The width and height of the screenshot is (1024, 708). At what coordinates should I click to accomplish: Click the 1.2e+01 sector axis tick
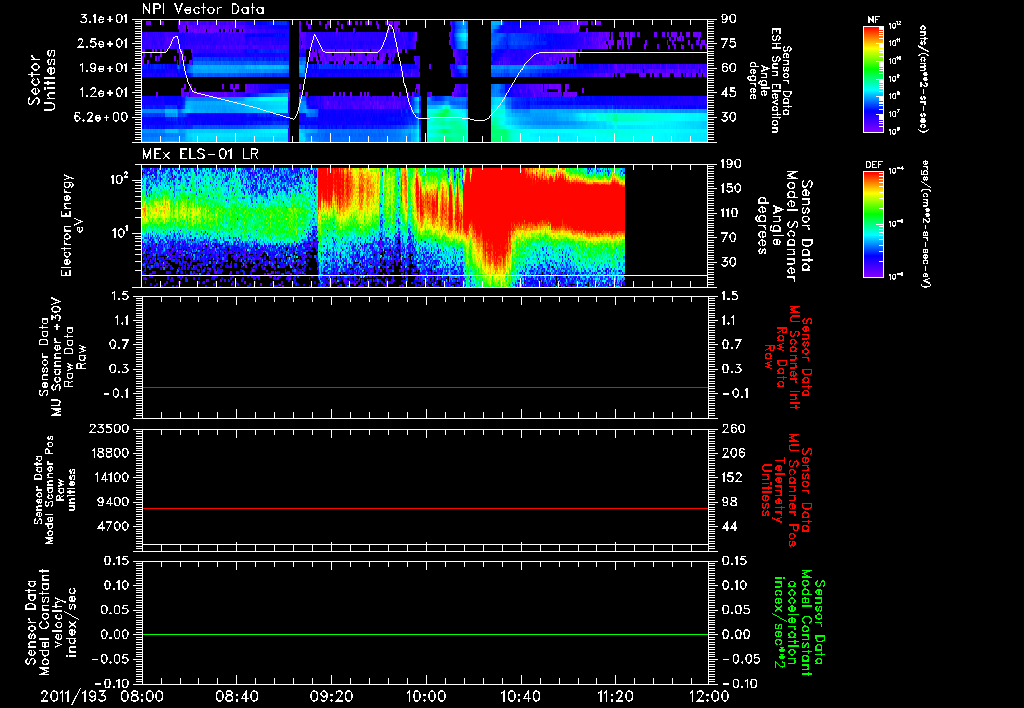104,93
